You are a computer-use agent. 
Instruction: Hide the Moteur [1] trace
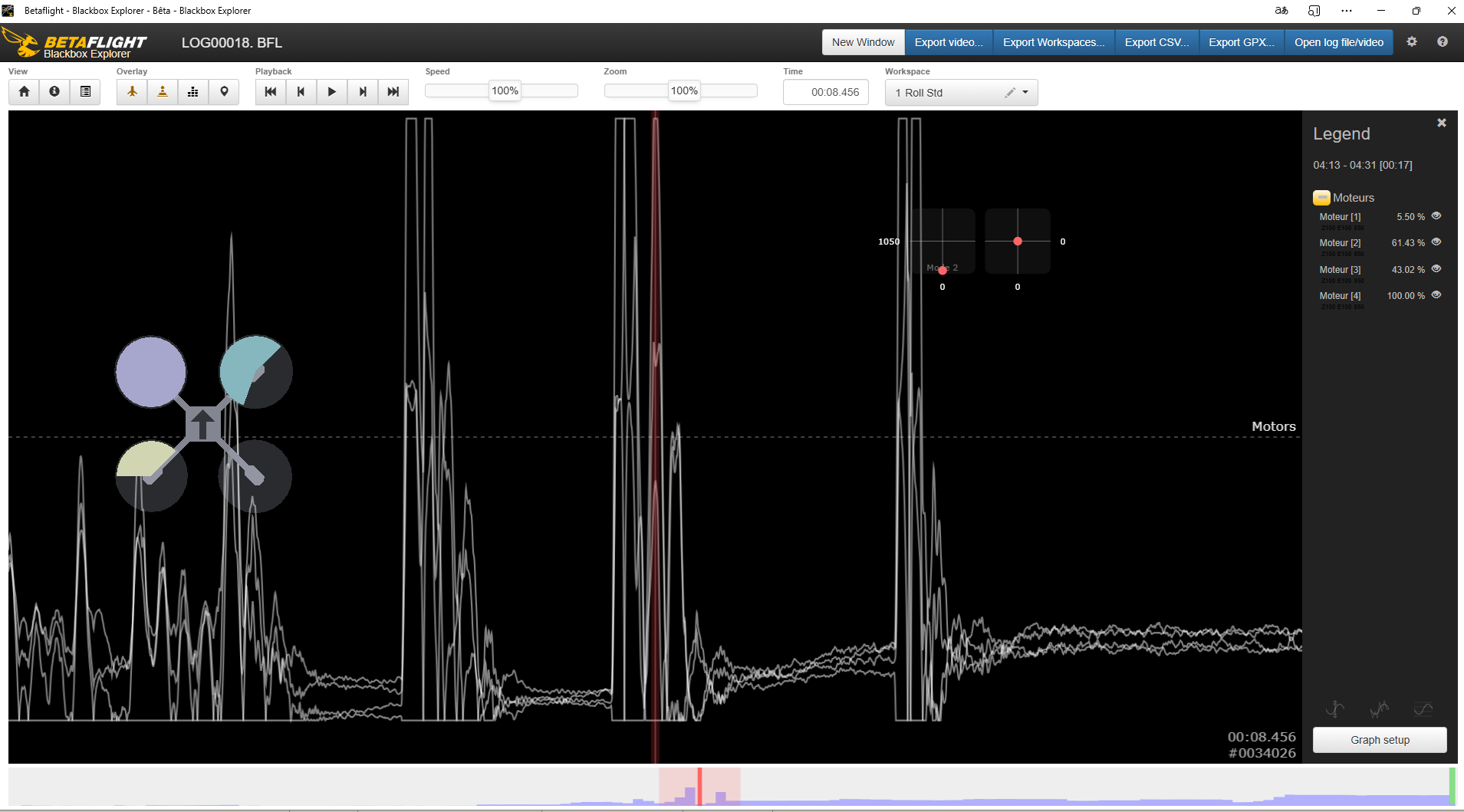1436,216
